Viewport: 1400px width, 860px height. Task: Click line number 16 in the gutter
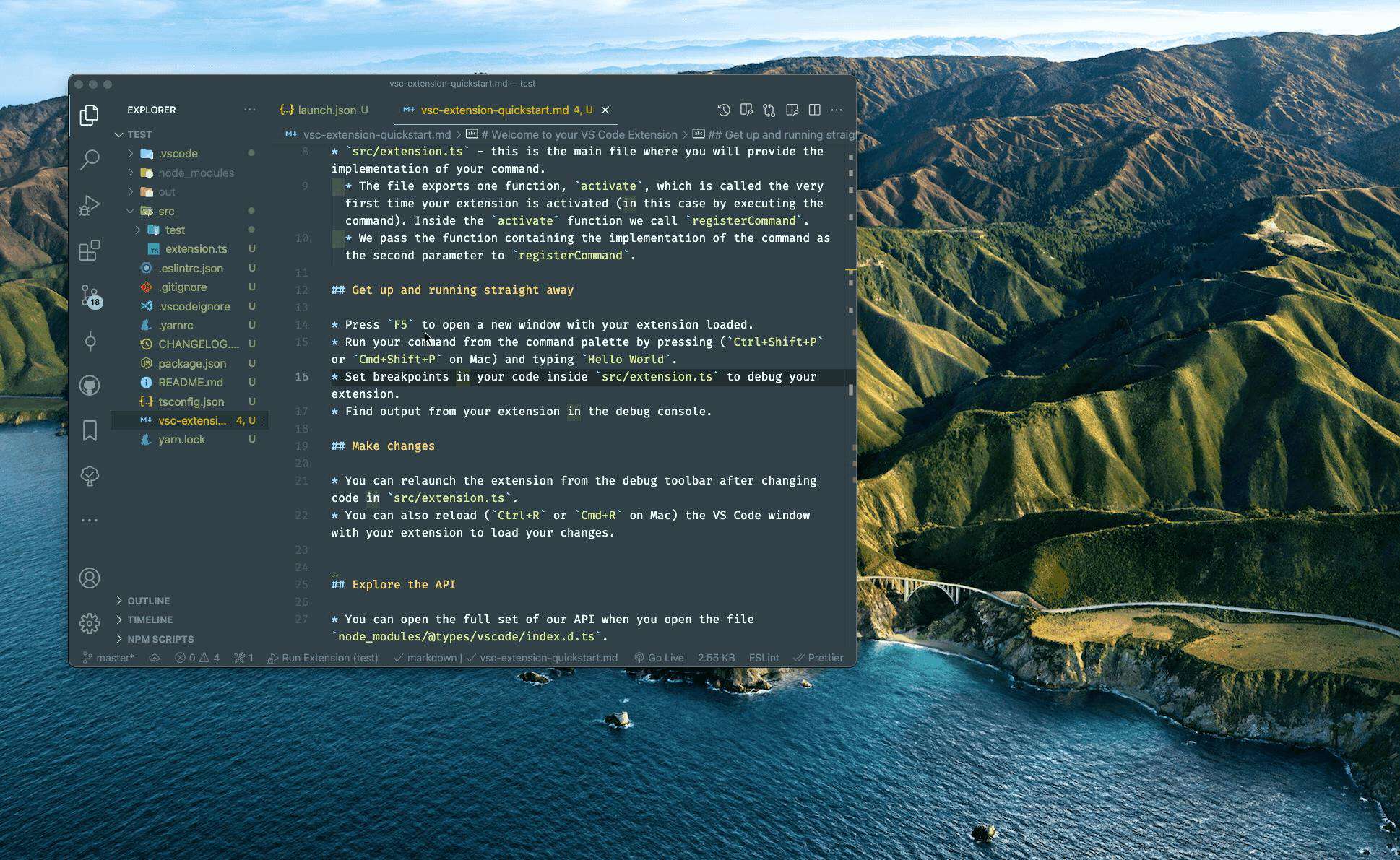[x=302, y=376]
